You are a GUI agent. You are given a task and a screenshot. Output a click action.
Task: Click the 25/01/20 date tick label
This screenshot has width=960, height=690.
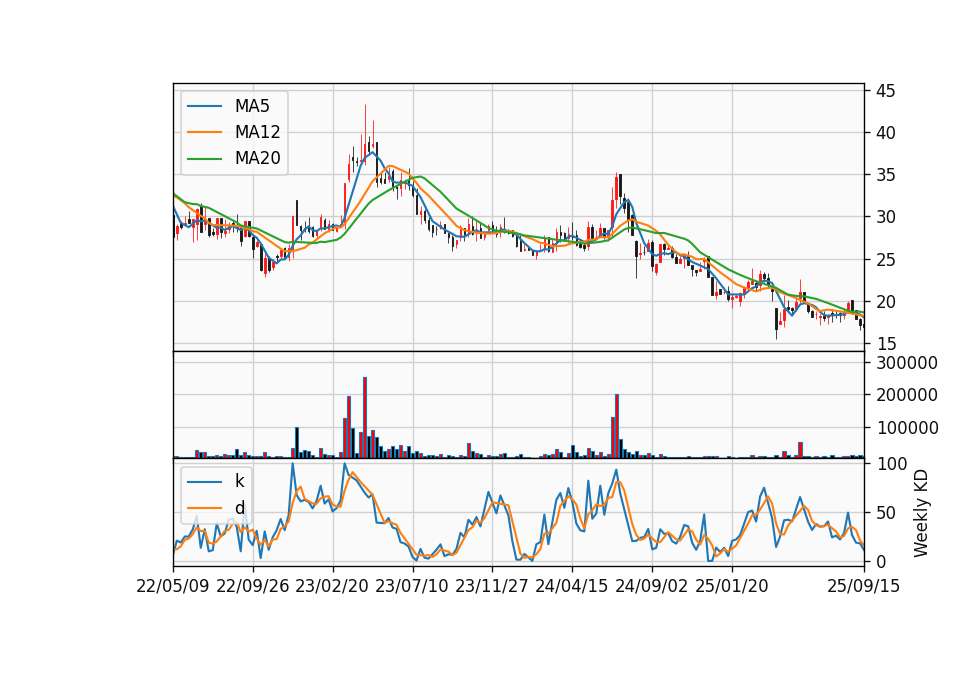point(732,586)
